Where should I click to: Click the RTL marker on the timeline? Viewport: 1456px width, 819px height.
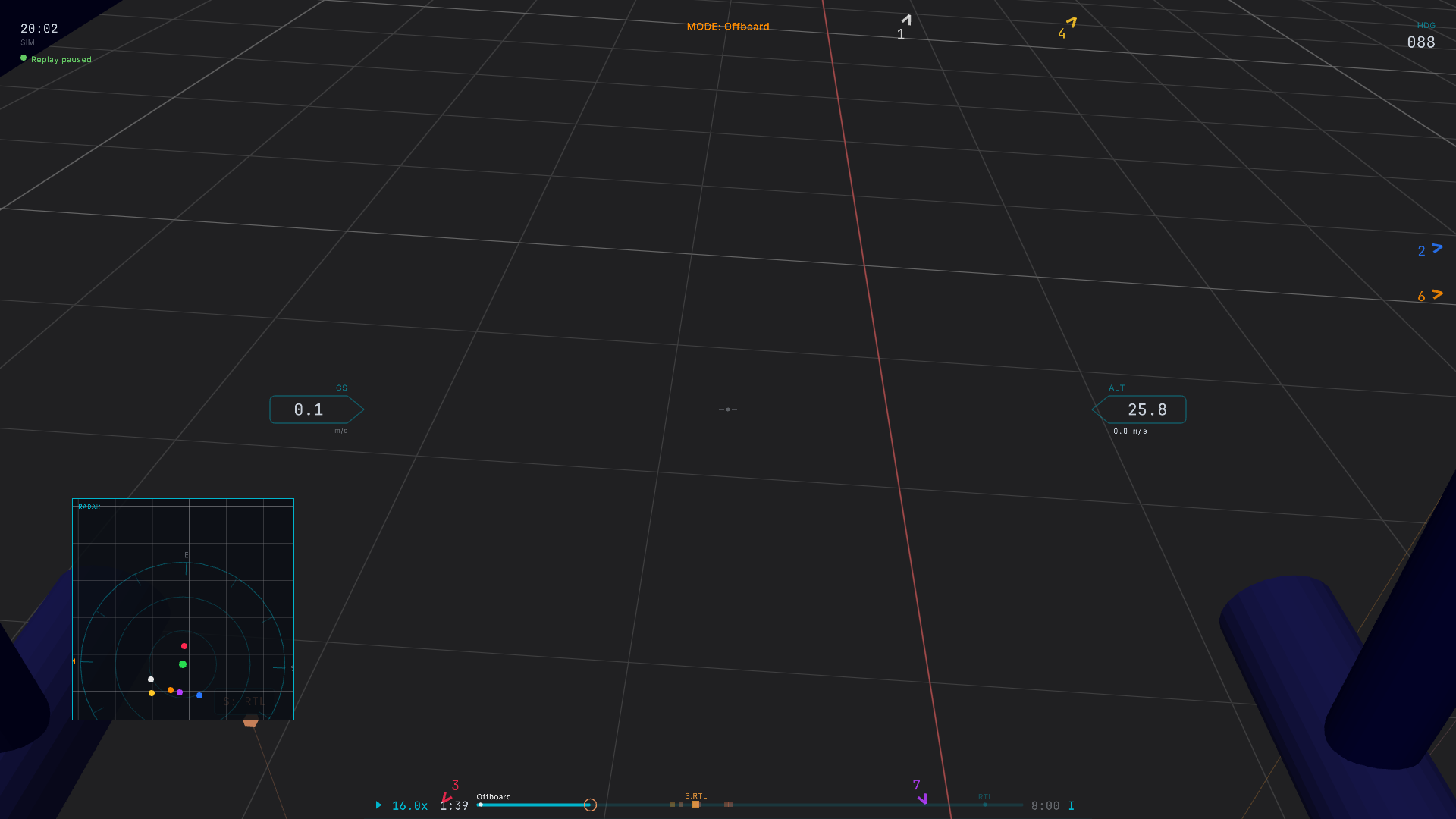pyautogui.click(x=984, y=805)
